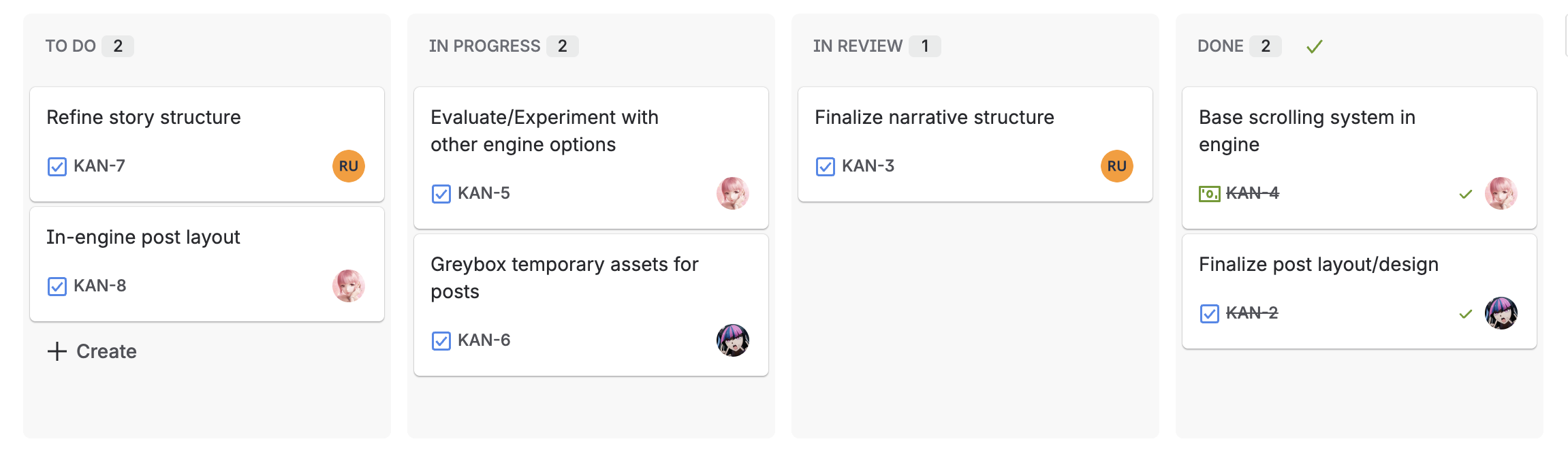This screenshot has width=1568, height=467.
Task: Click the plus icon beside Create
Action: coord(57,351)
